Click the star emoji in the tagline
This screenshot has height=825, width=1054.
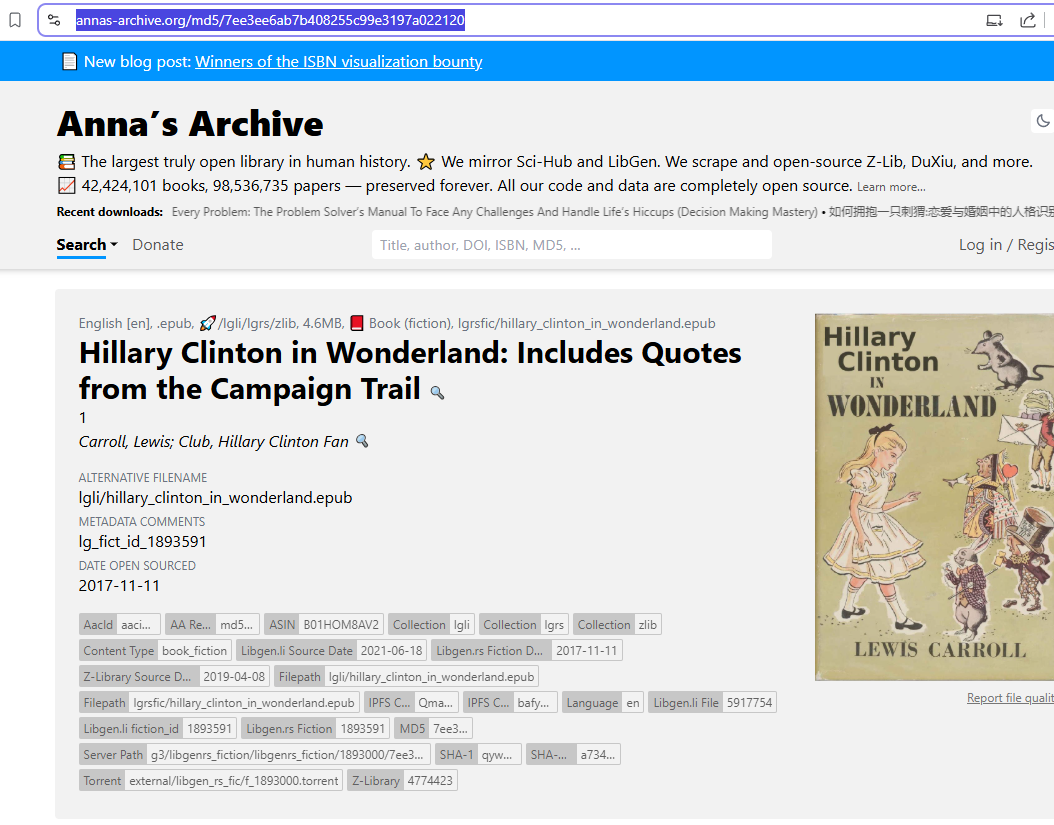click(425, 162)
